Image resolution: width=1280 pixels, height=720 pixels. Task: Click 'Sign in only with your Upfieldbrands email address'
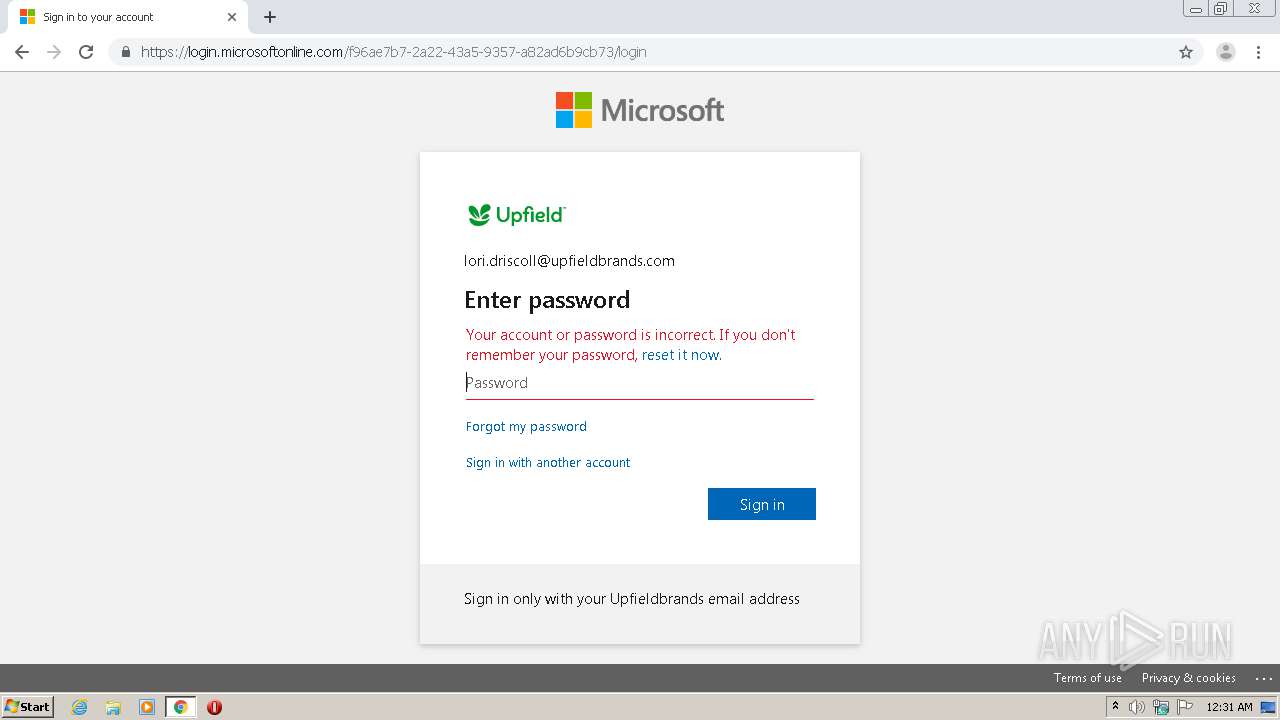coord(632,599)
